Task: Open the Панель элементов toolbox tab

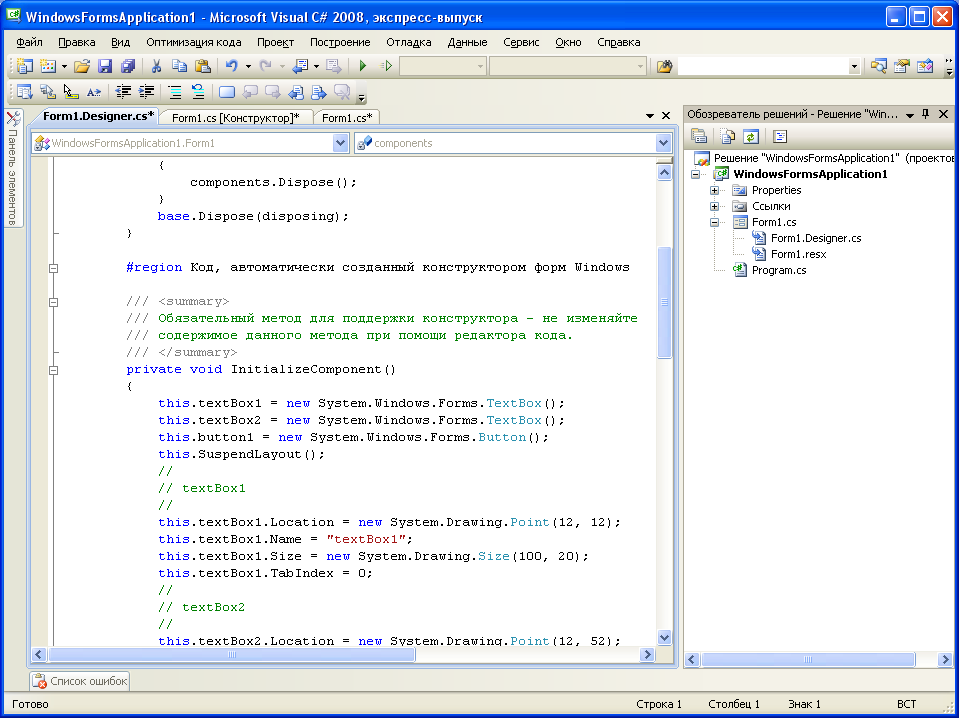Action: (x=13, y=168)
